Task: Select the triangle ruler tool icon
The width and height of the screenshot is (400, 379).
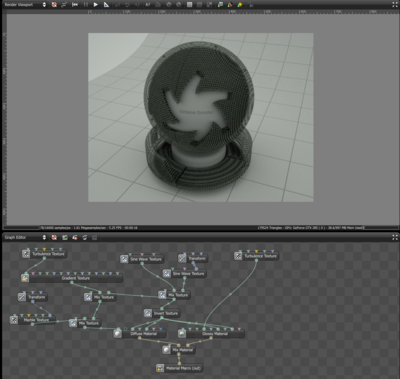Action: (106, 4)
